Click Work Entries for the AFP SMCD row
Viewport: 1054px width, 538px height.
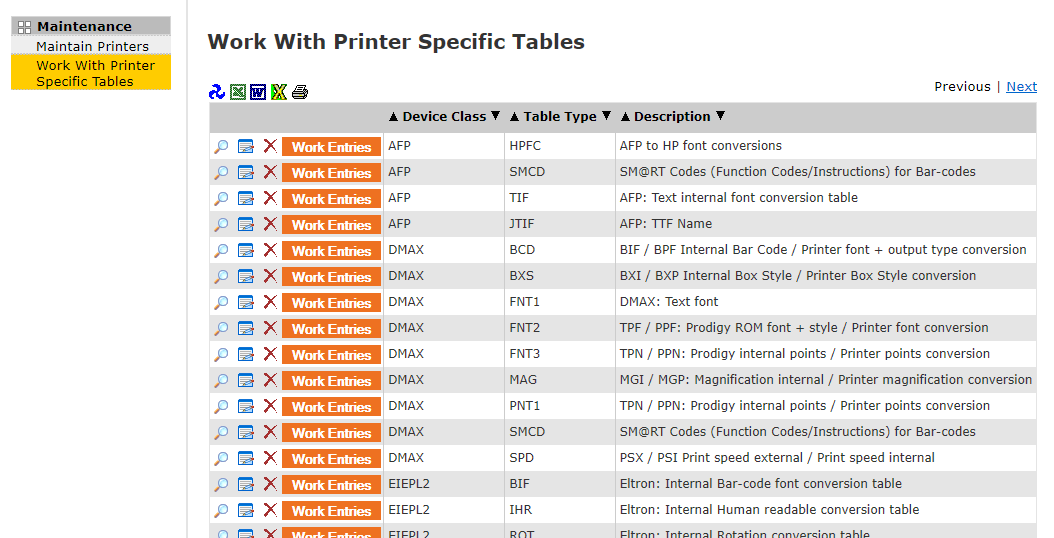coord(331,173)
